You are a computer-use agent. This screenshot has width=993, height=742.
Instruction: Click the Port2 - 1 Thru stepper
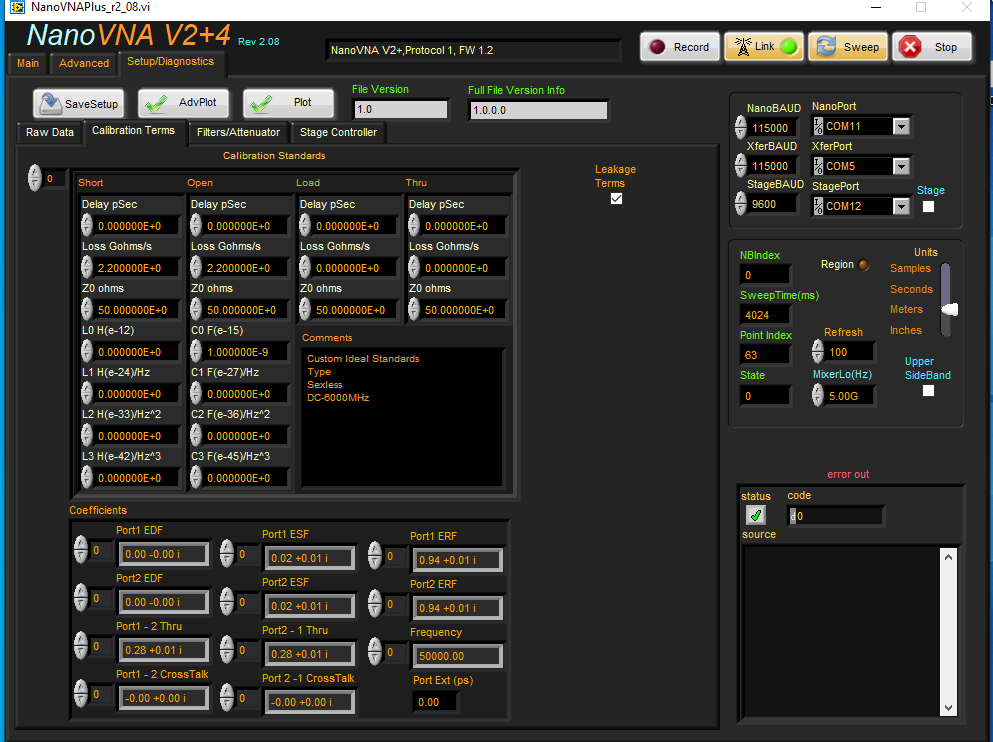pos(227,650)
